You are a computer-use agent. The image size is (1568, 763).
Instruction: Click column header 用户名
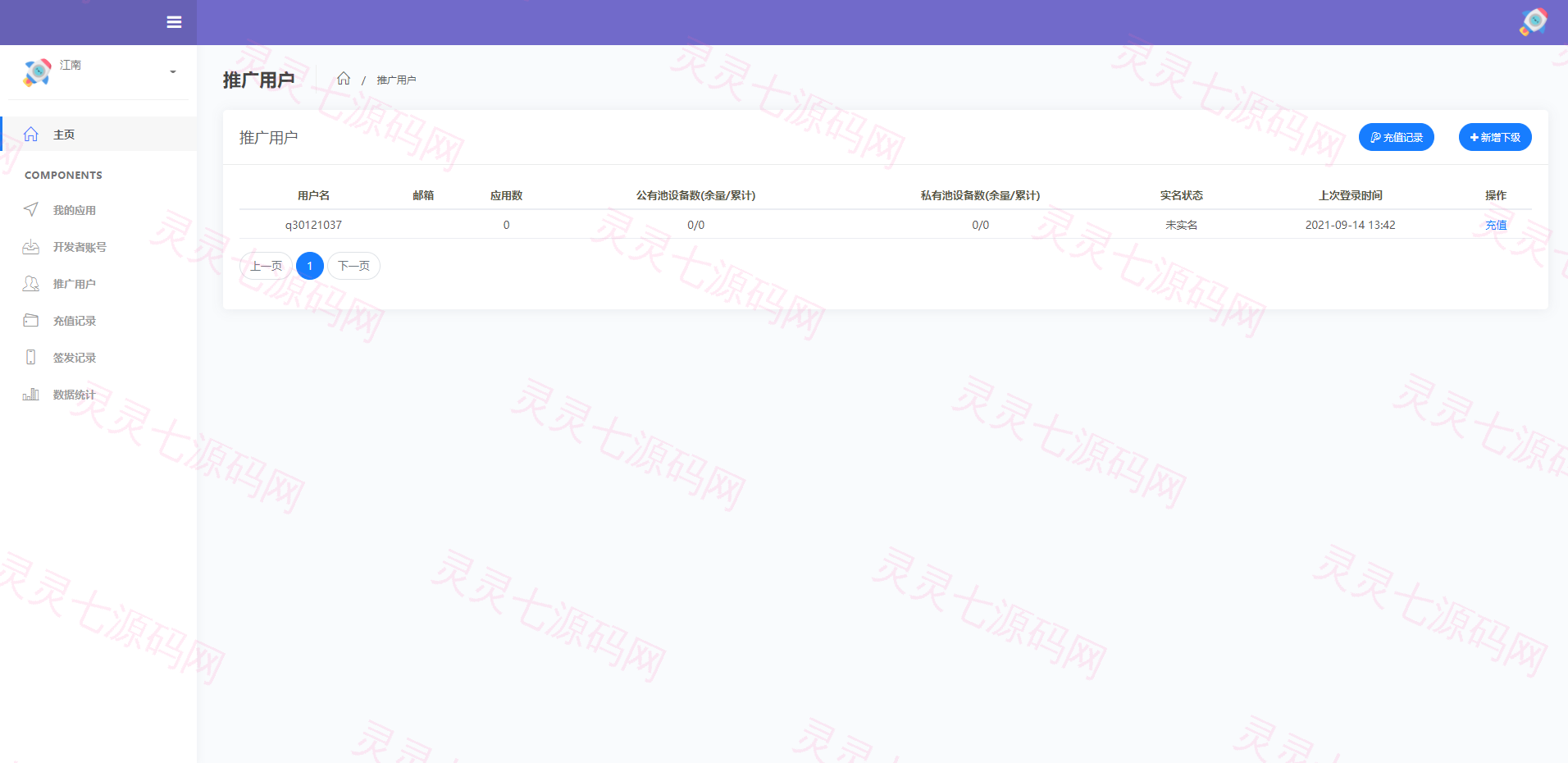313,195
